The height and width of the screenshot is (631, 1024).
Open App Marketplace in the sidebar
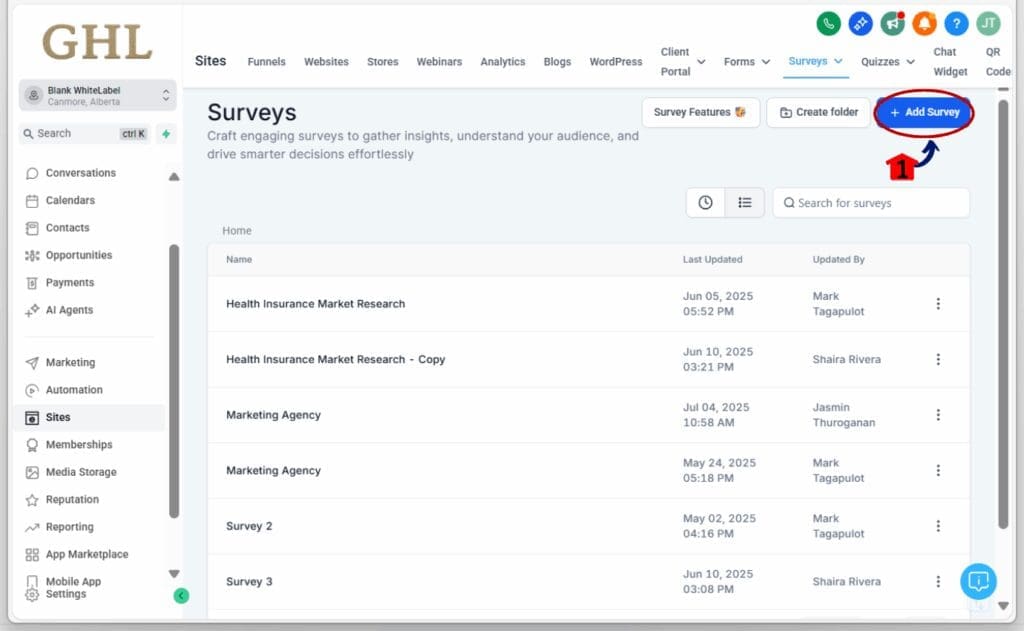point(87,555)
